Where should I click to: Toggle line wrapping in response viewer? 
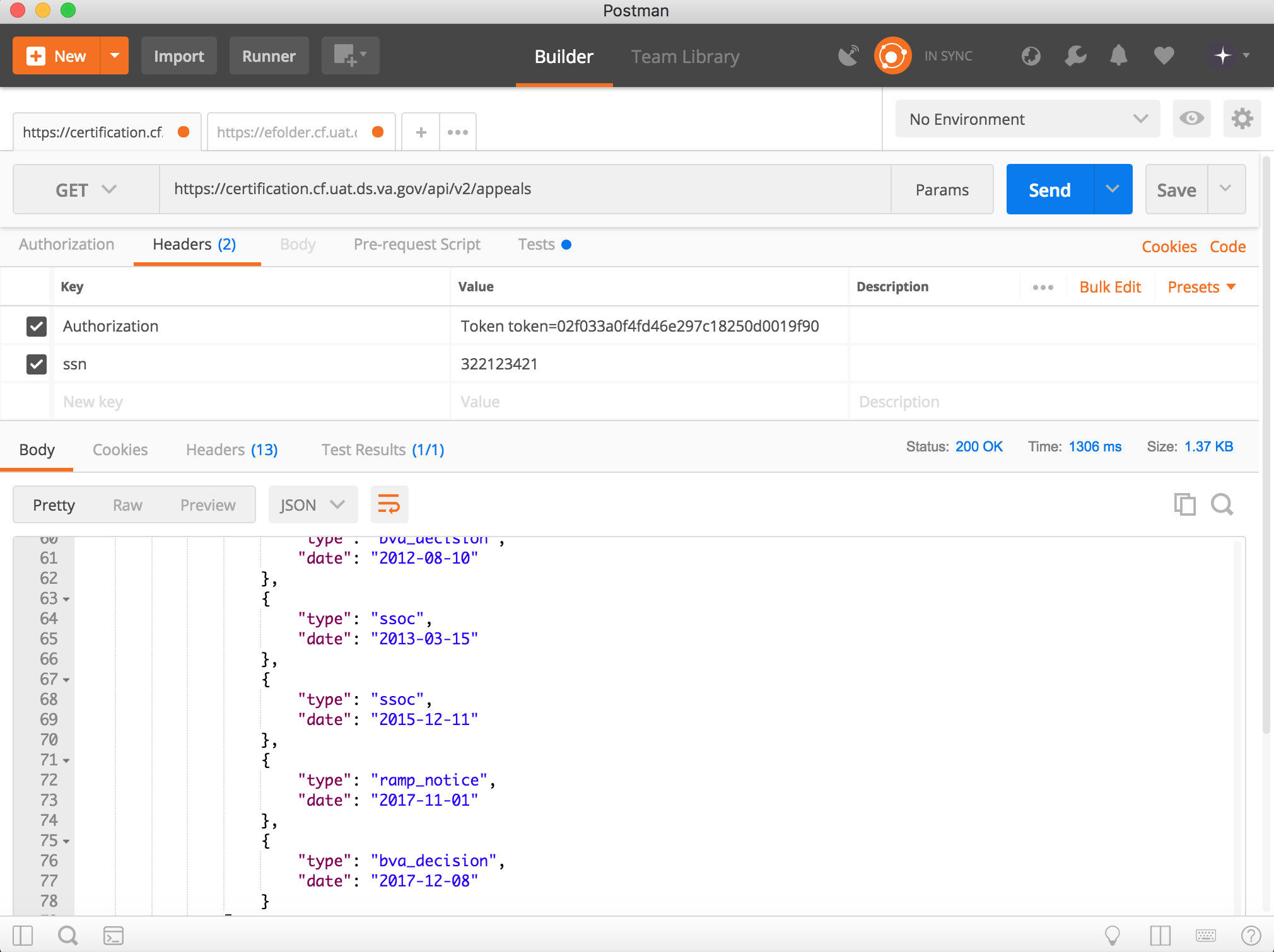(x=389, y=504)
